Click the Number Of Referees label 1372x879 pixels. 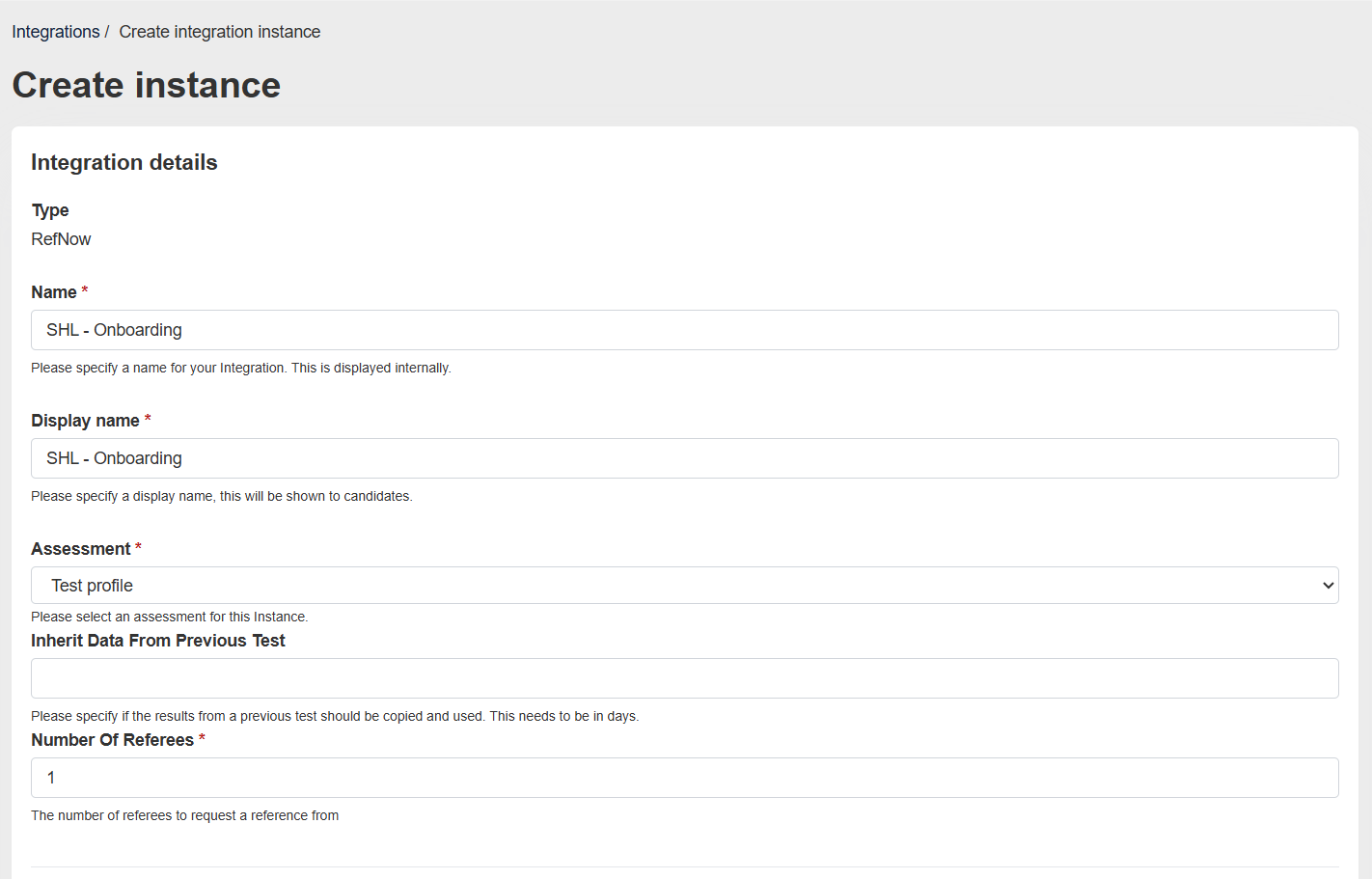(x=113, y=740)
